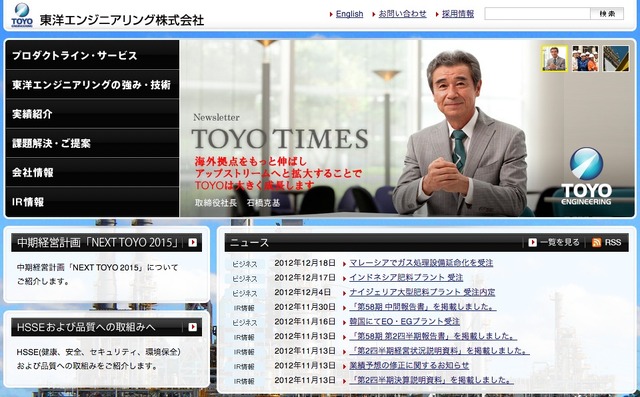
Task: Focus the site search input field
Action: pos(537,13)
